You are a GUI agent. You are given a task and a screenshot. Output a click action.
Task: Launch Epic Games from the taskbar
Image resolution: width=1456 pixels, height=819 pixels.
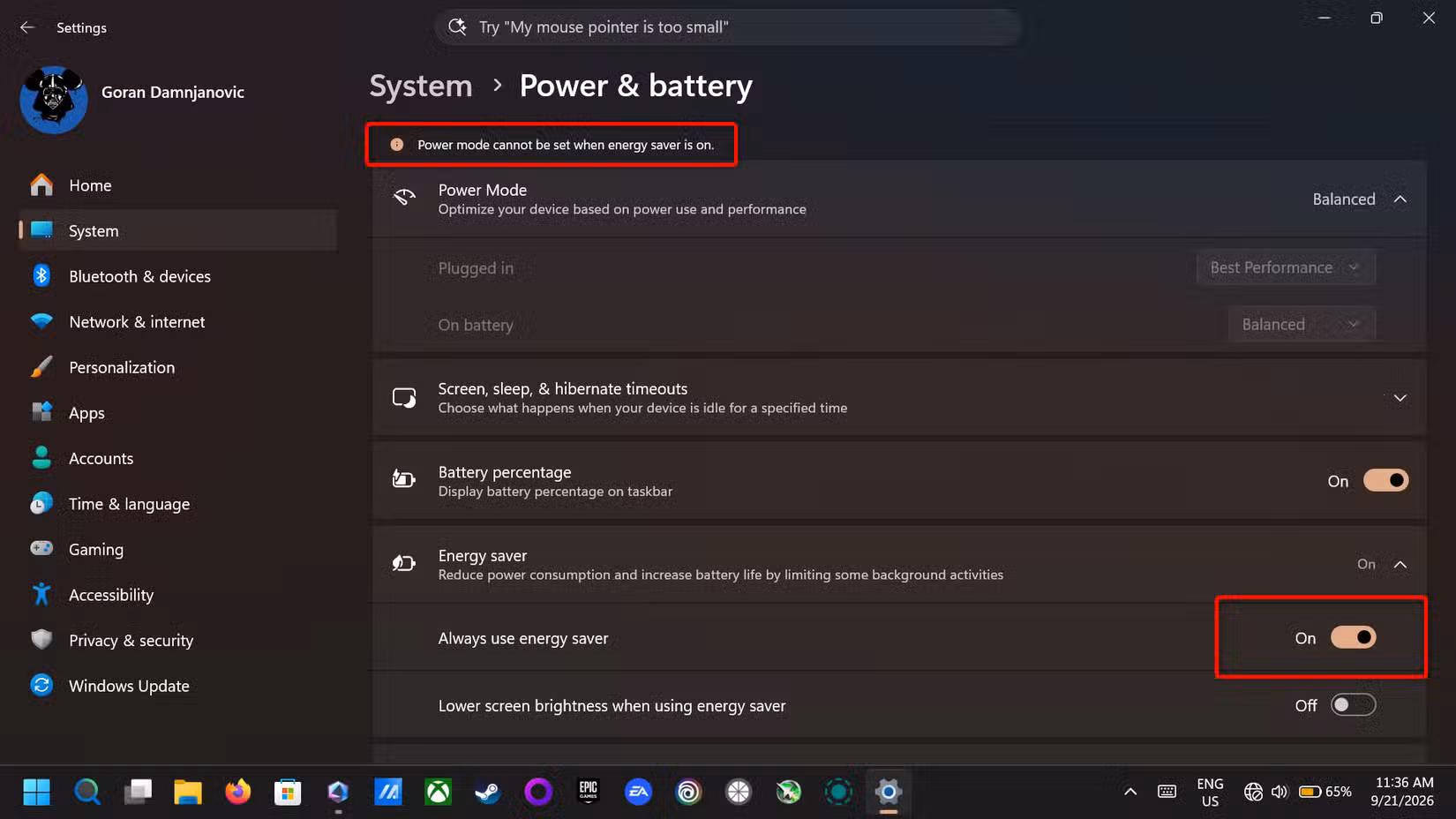(x=589, y=793)
